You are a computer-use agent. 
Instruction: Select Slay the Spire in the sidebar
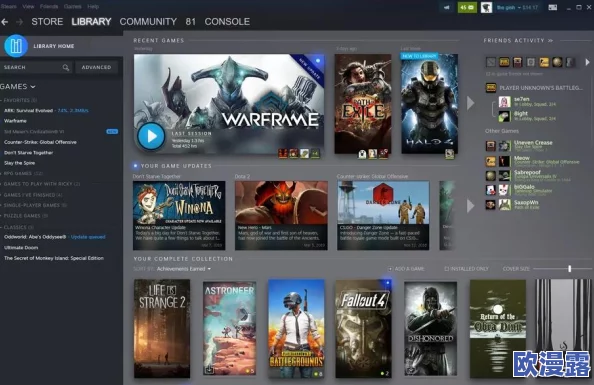click(19, 163)
